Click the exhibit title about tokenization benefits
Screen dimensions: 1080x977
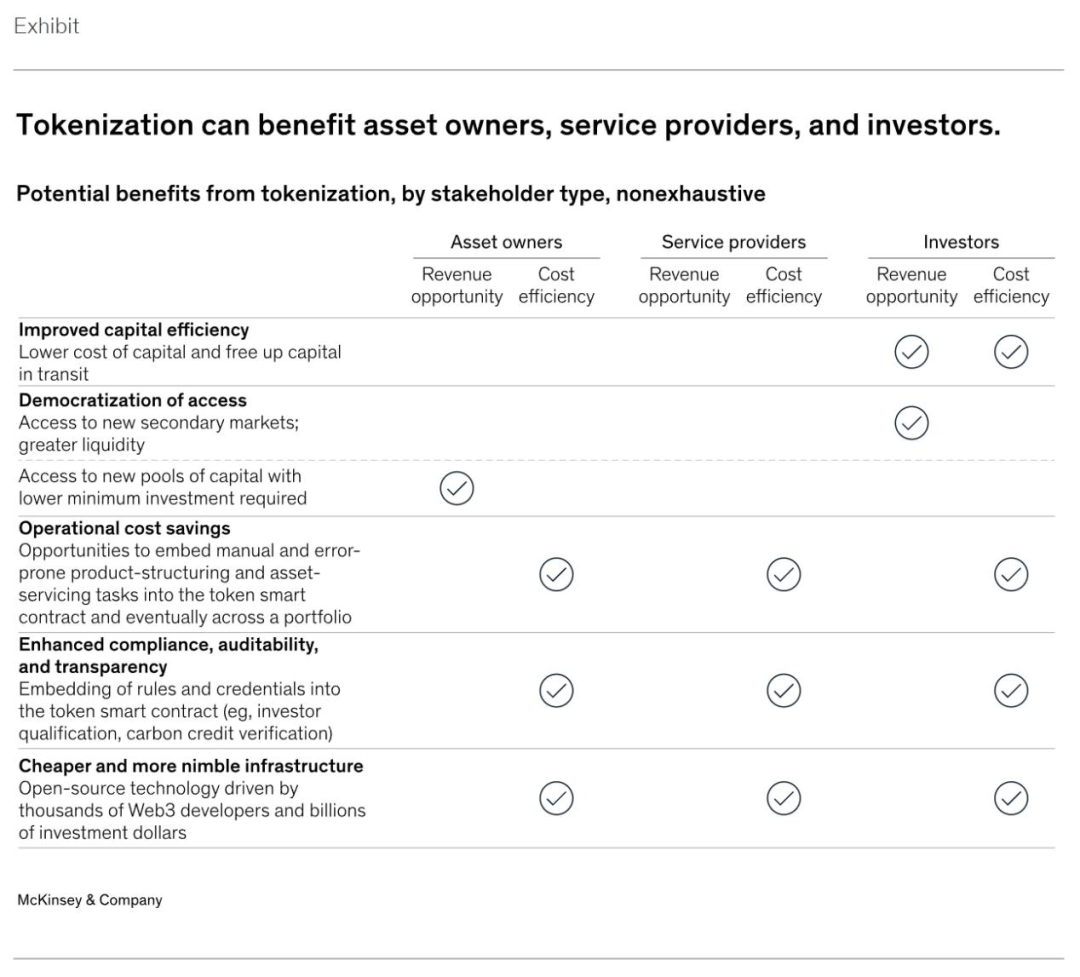(x=509, y=128)
